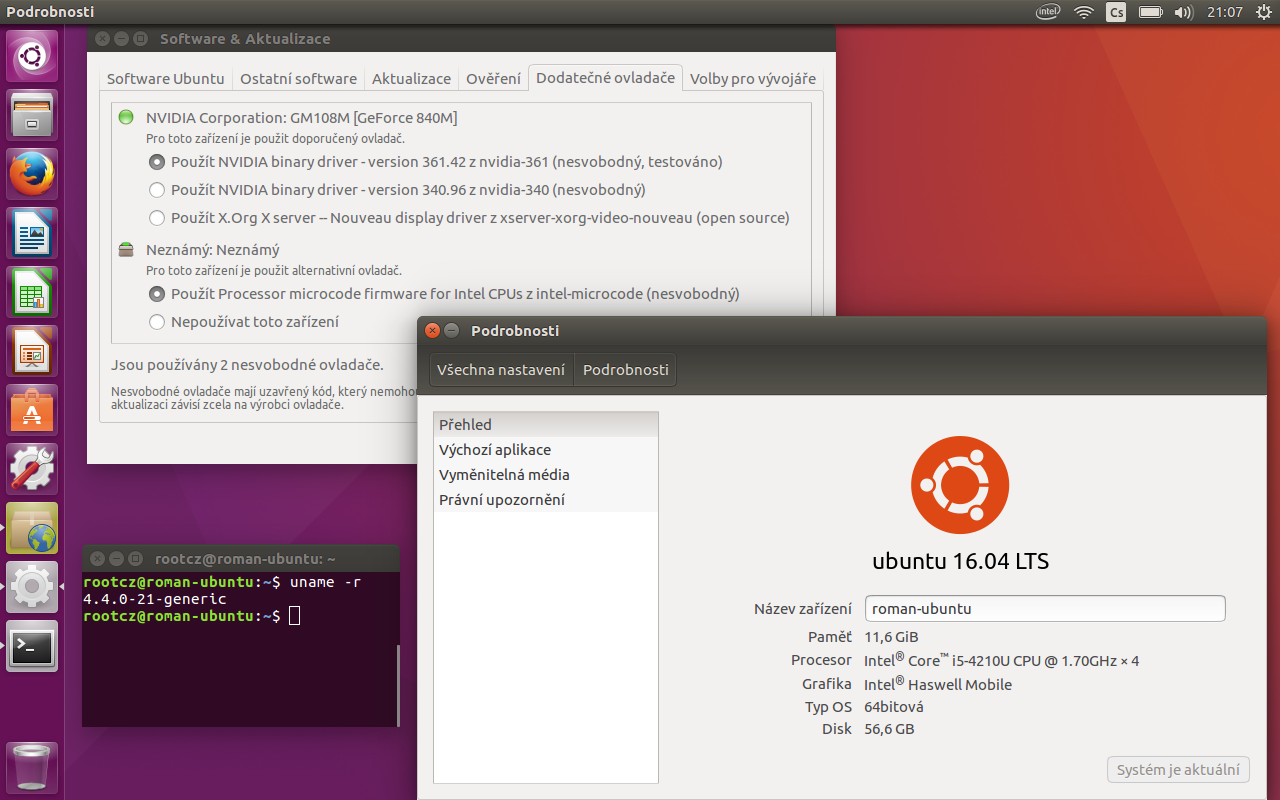The image size is (1280, 800).
Task: Select Vyměnitelná média in the sidebar
Action: [546, 475]
